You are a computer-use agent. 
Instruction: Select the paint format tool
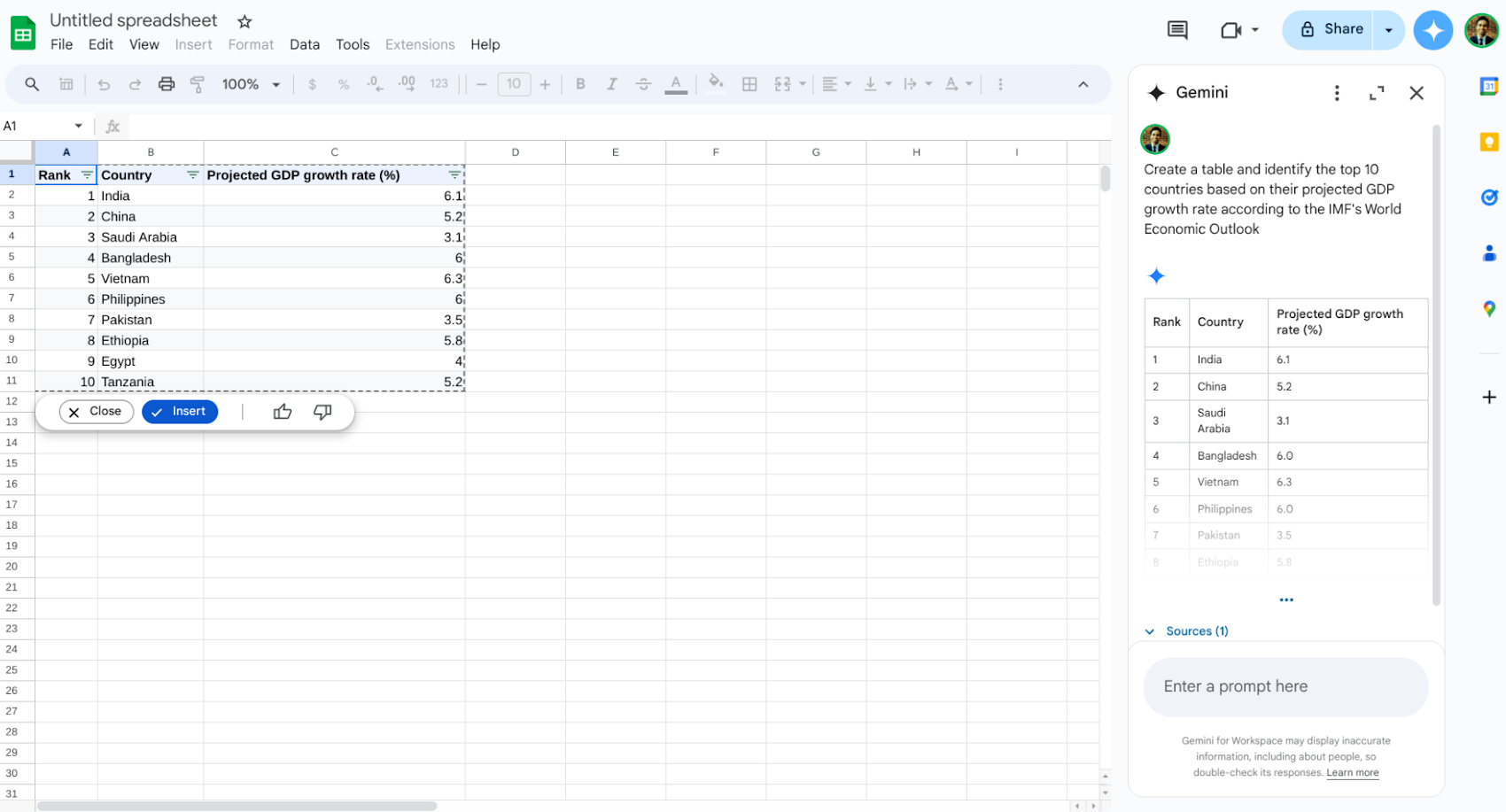(198, 84)
